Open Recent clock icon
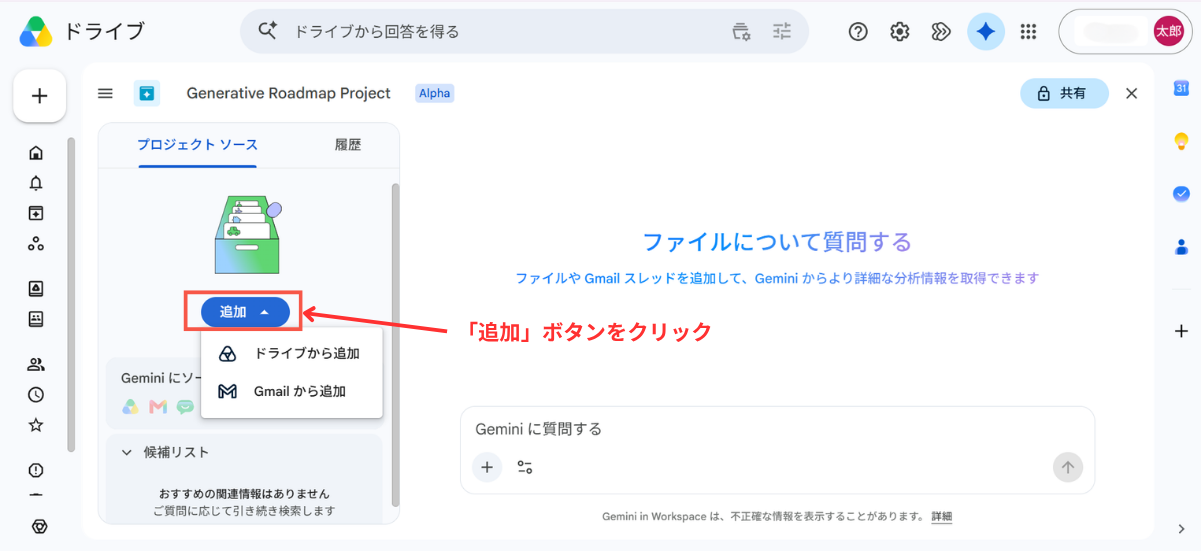 [36, 394]
